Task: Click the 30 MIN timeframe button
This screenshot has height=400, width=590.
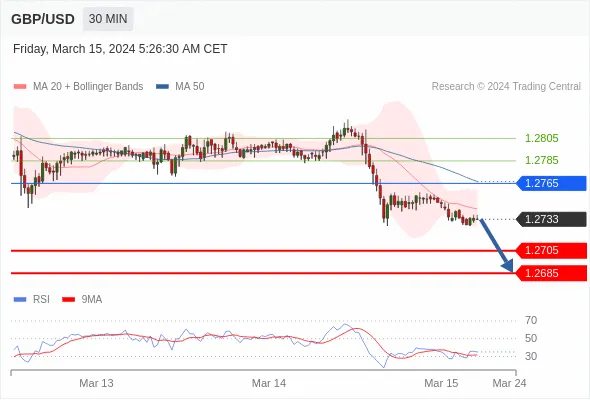Action: [x=108, y=19]
